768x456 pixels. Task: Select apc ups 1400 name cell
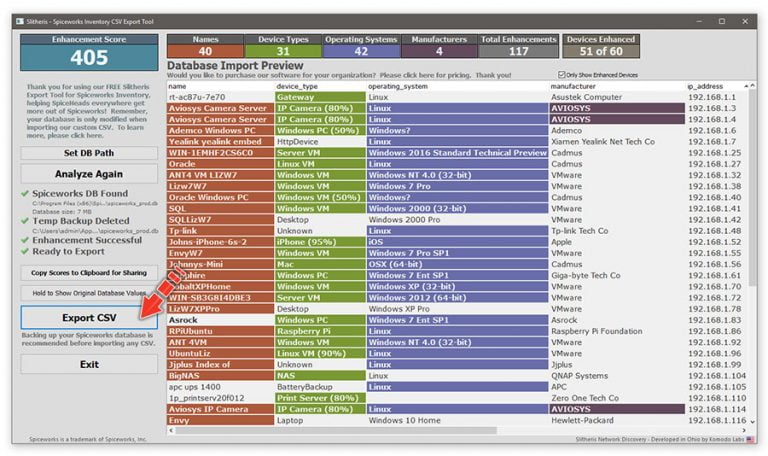point(220,387)
